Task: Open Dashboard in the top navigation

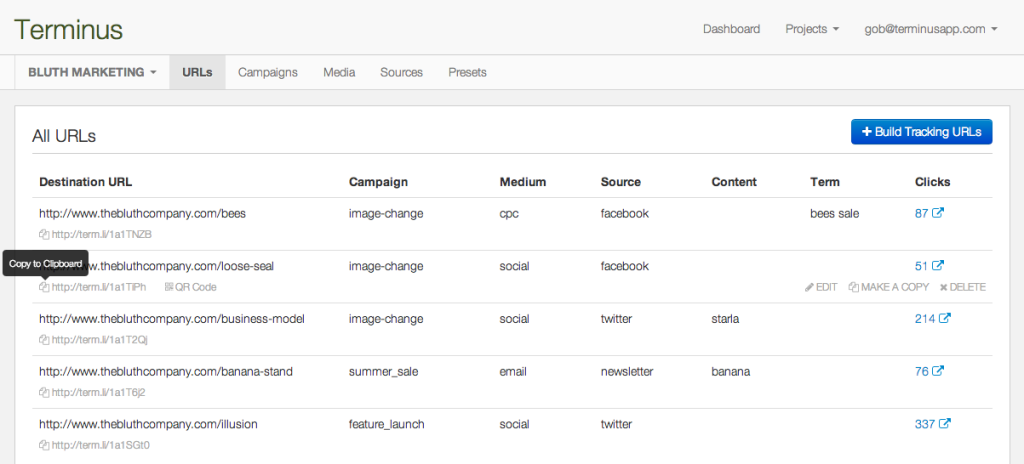Action: pos(731,29)
